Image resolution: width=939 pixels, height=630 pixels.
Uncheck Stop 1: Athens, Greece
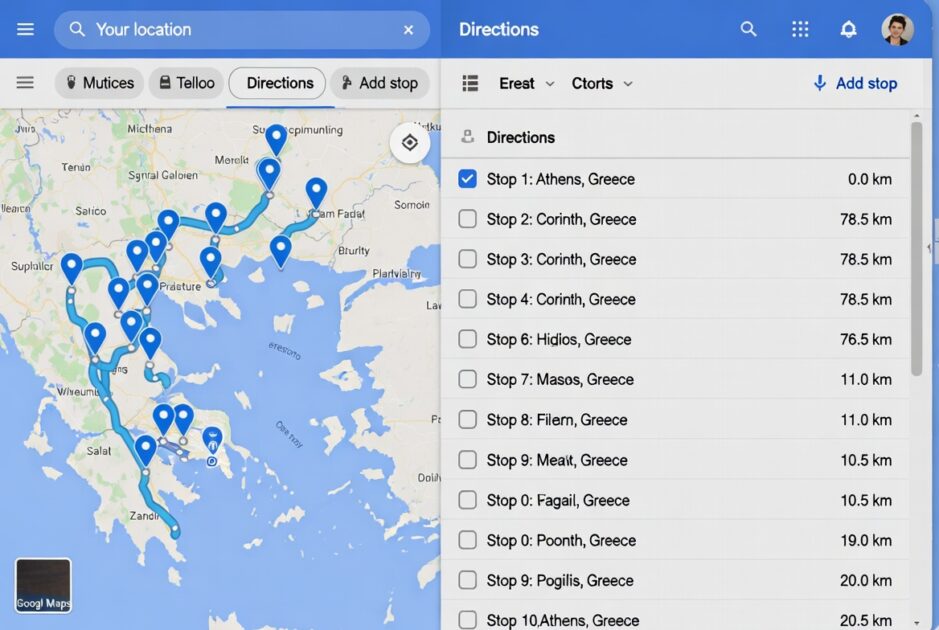click(466, 178)
